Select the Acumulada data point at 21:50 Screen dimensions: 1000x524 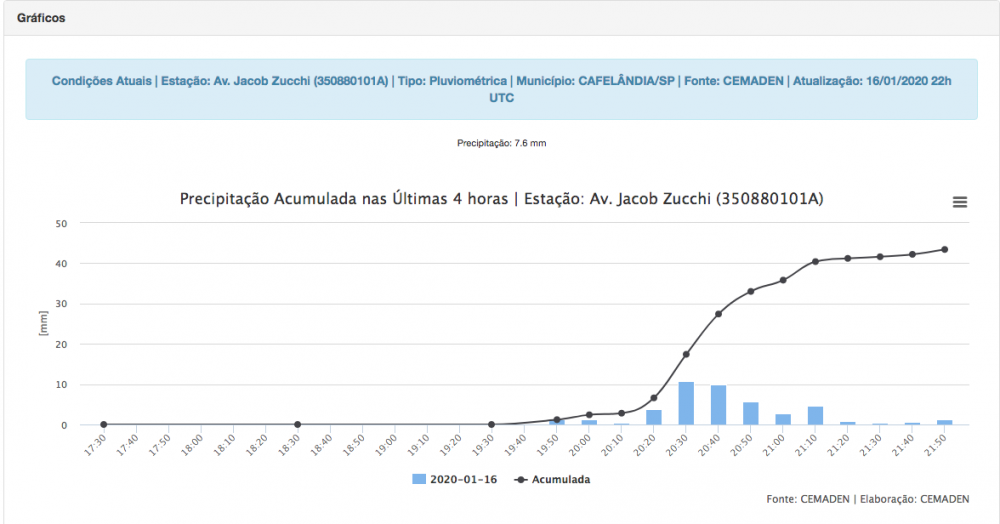pyautogui.click(x=944, y=249)
